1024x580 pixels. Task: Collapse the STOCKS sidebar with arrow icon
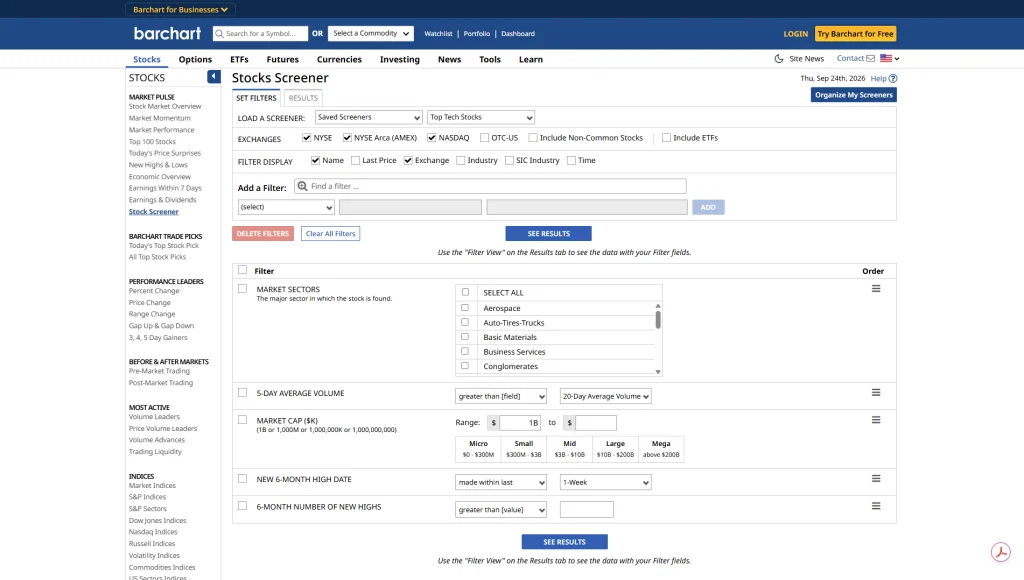(214, 77)
